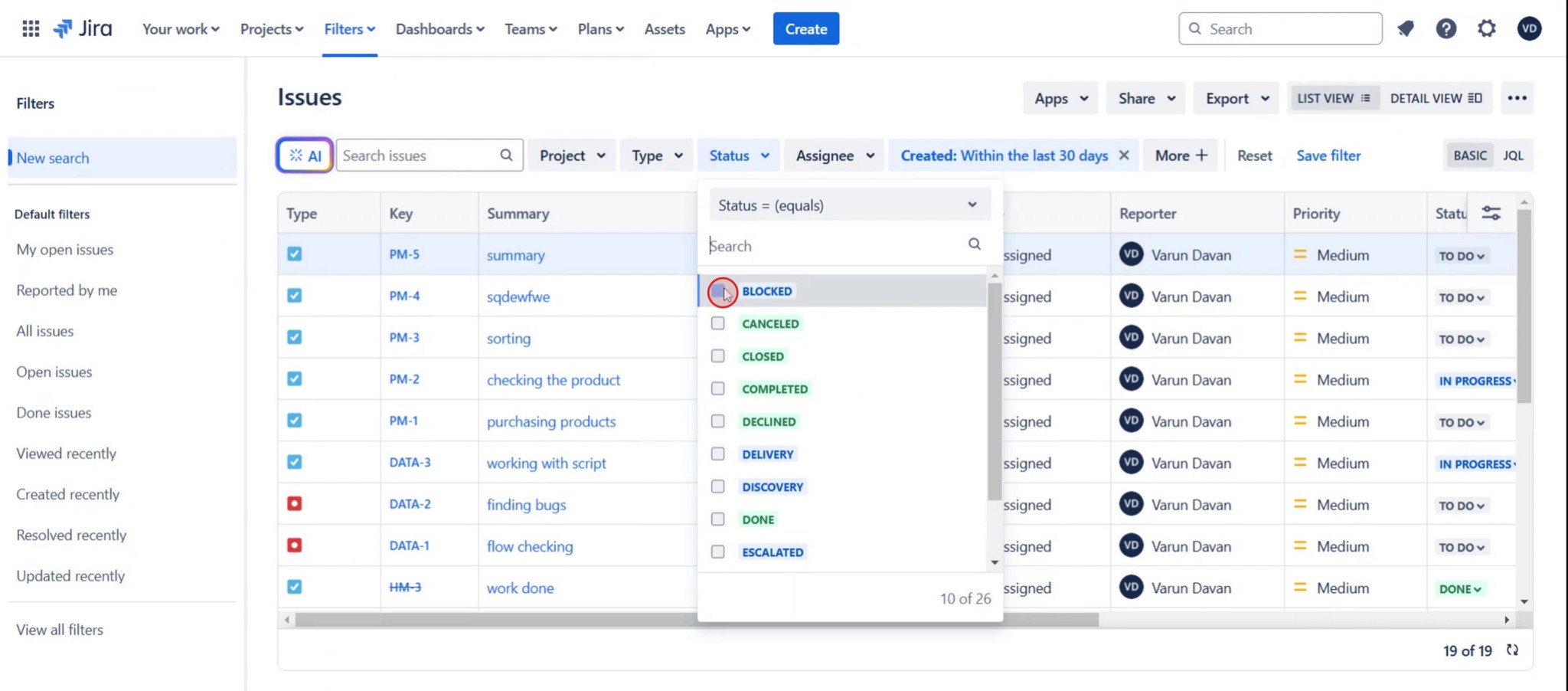
Task: Expand the Assignee filter dropdown
Action: pyautogui.click(x=834, y=155)
